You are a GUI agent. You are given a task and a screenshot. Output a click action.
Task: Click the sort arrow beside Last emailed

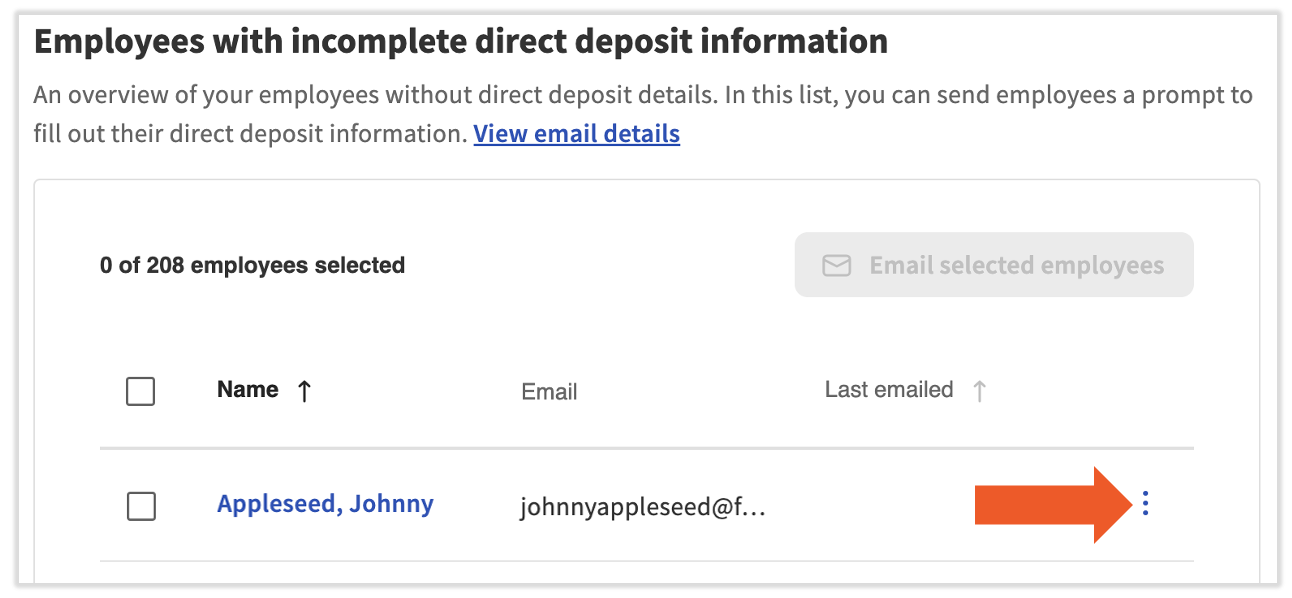tap(979, 391)
